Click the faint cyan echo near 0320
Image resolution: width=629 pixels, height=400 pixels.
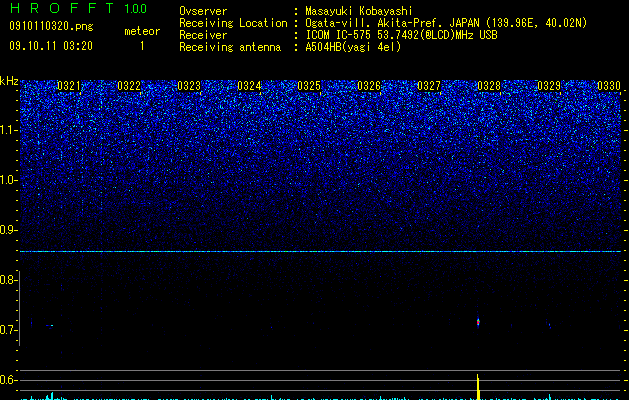pos(49,325)
